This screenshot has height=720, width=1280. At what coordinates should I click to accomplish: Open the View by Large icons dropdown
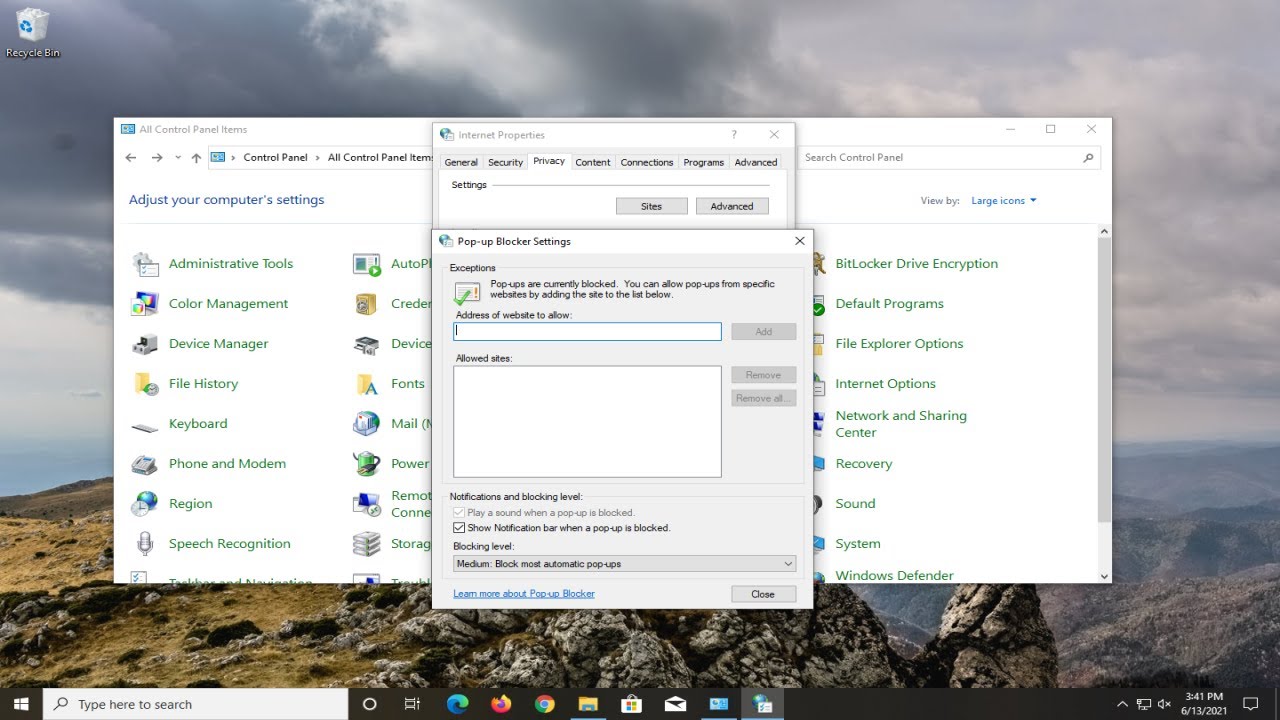(1004, 201)
